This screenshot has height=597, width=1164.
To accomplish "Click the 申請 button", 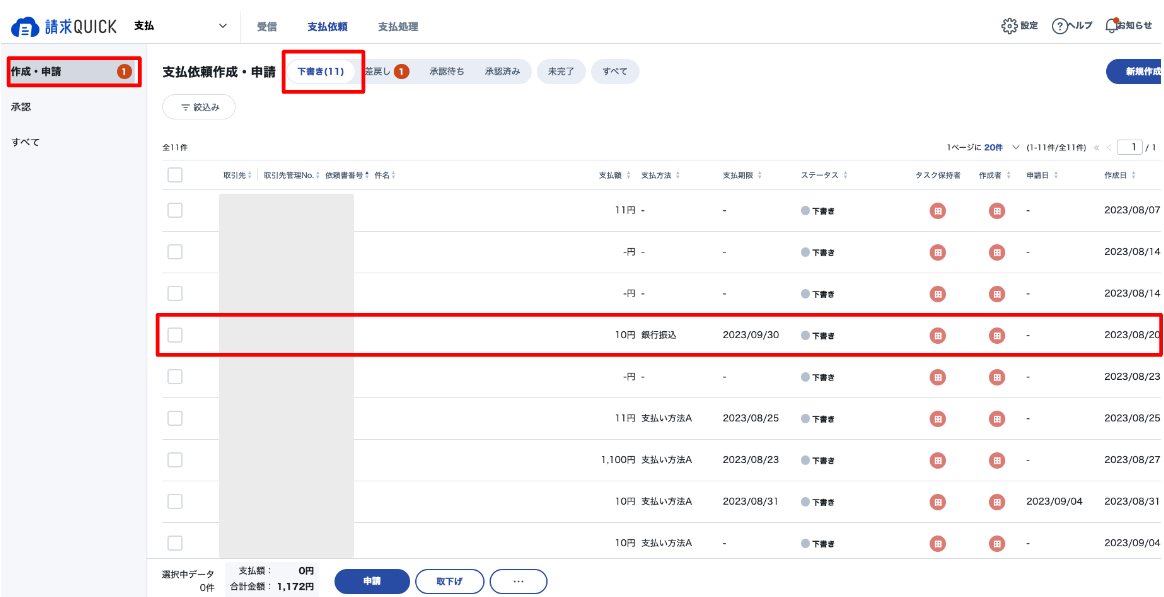I will (372, 581).
